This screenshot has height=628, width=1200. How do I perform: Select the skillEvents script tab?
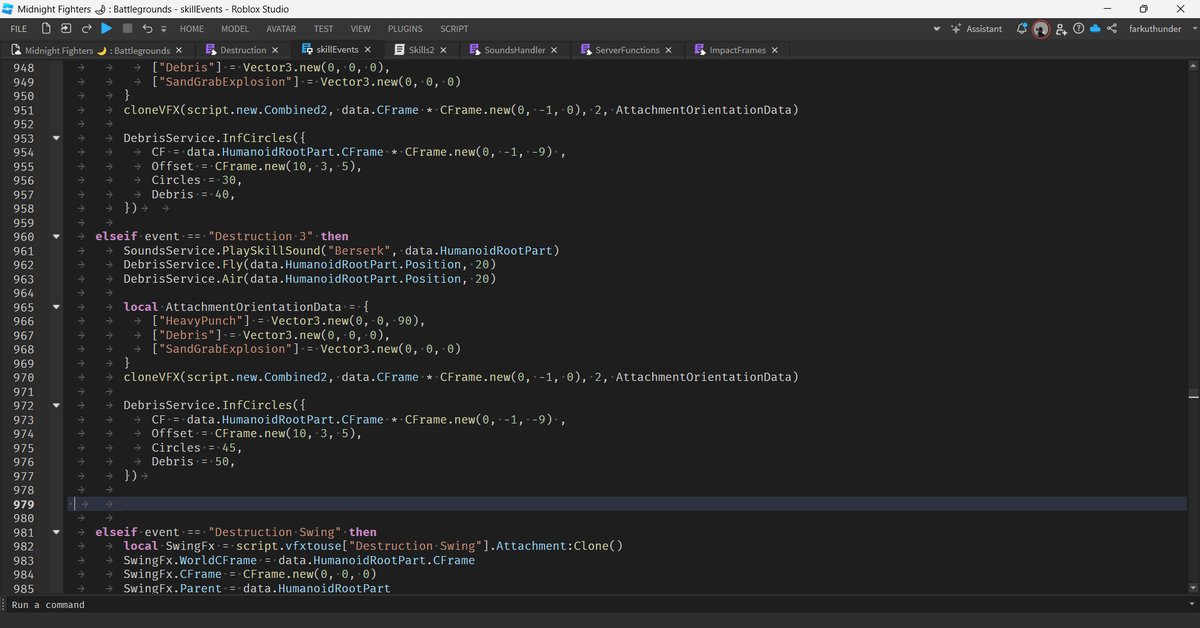click(x=337, y=50)
